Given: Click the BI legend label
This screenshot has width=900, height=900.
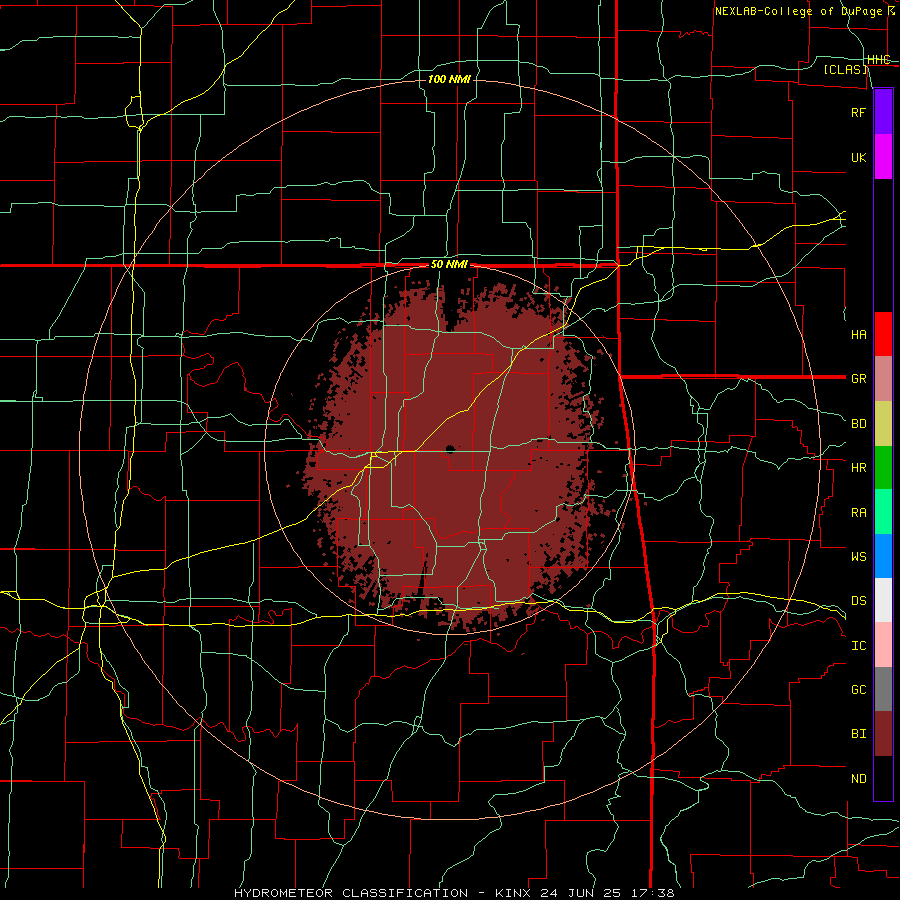Looking at the screenshot, I should pyautogui.click(x=858, y=734).
